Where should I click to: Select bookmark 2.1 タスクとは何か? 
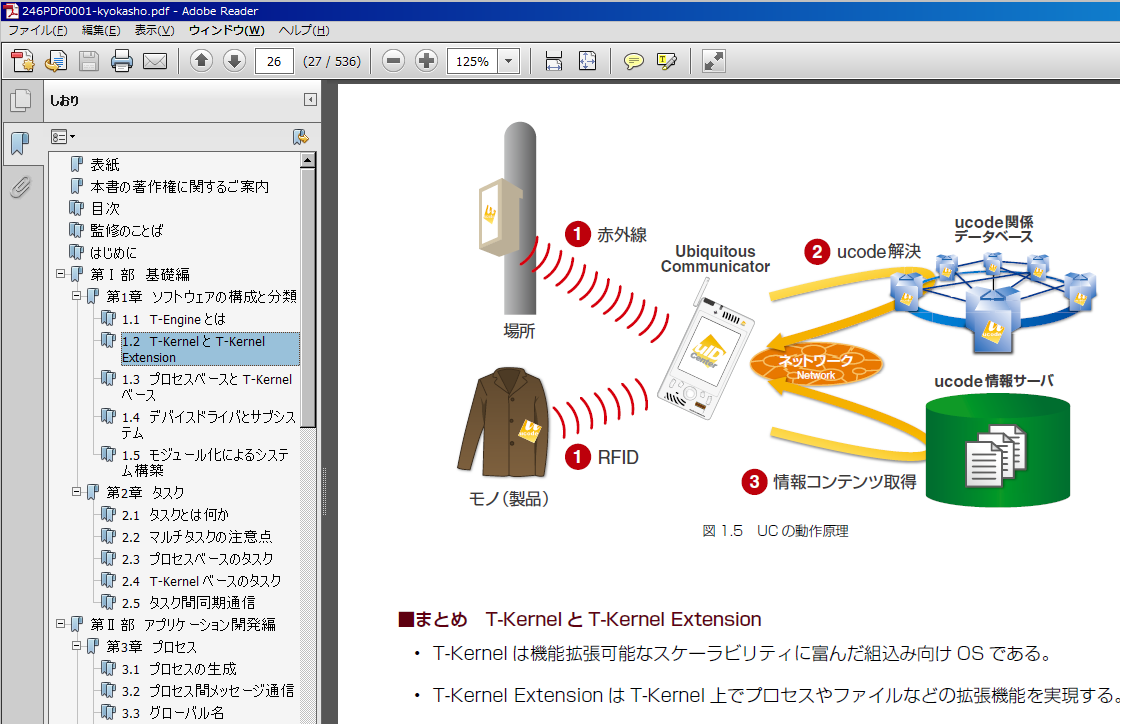(175, 515)
